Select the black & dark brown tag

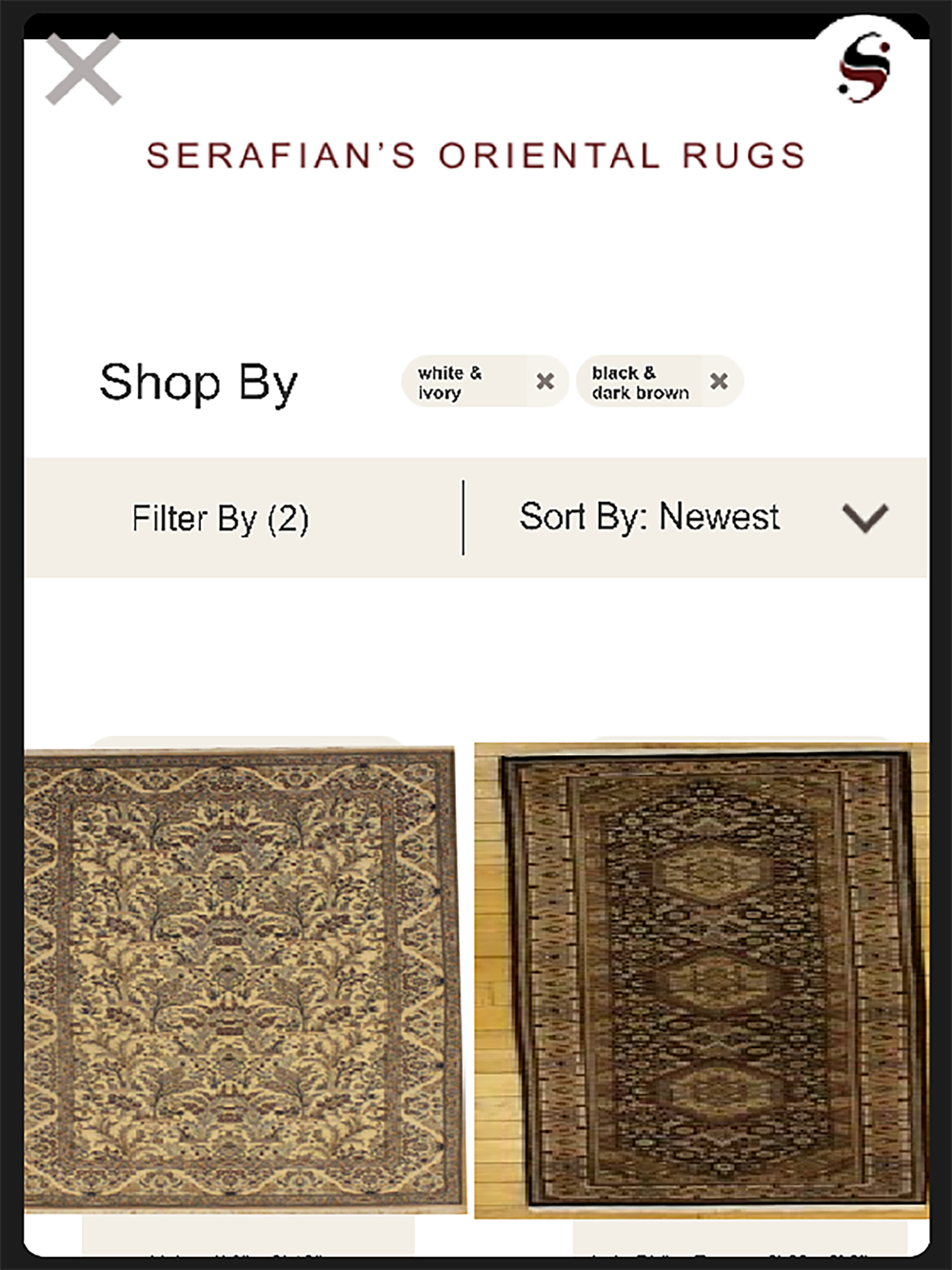[641, 382]
